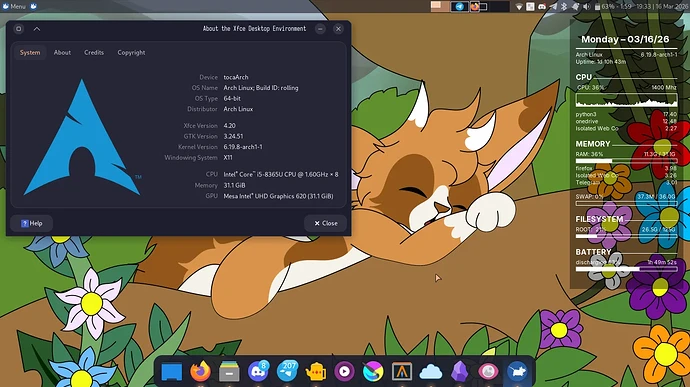Image resolution: width=690 pixels, height=387 pixels.
Task: Click the volume speaker icon
Action: pyautogui.click(x=586, y=7)
